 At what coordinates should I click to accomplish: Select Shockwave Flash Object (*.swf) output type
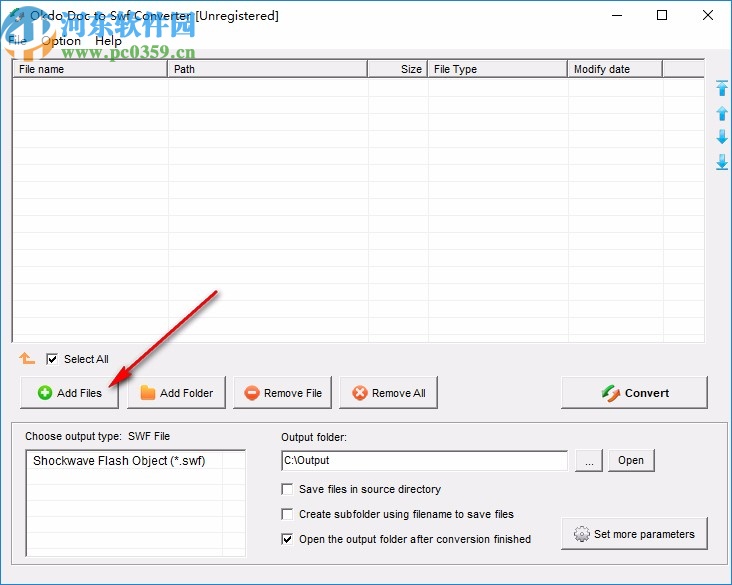coord(119,461)
